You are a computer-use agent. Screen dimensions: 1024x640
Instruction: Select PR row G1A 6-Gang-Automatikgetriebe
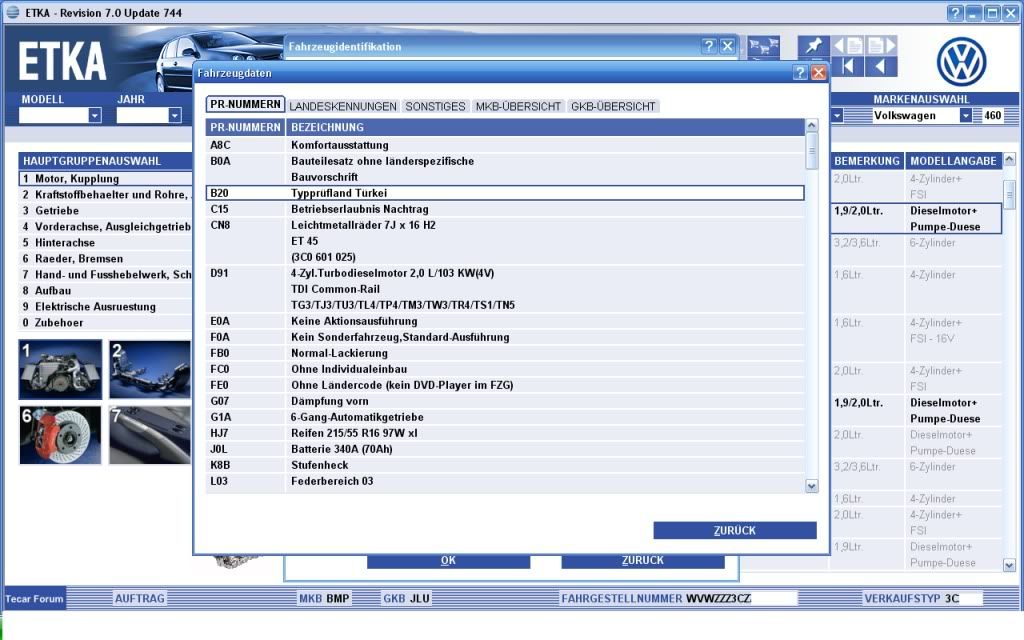tap(505, 417)
